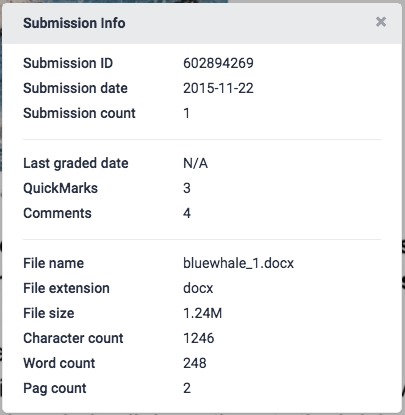Click the QuickMarks label
The height and width of the screenshot is (415, 405).
point(60,188)
